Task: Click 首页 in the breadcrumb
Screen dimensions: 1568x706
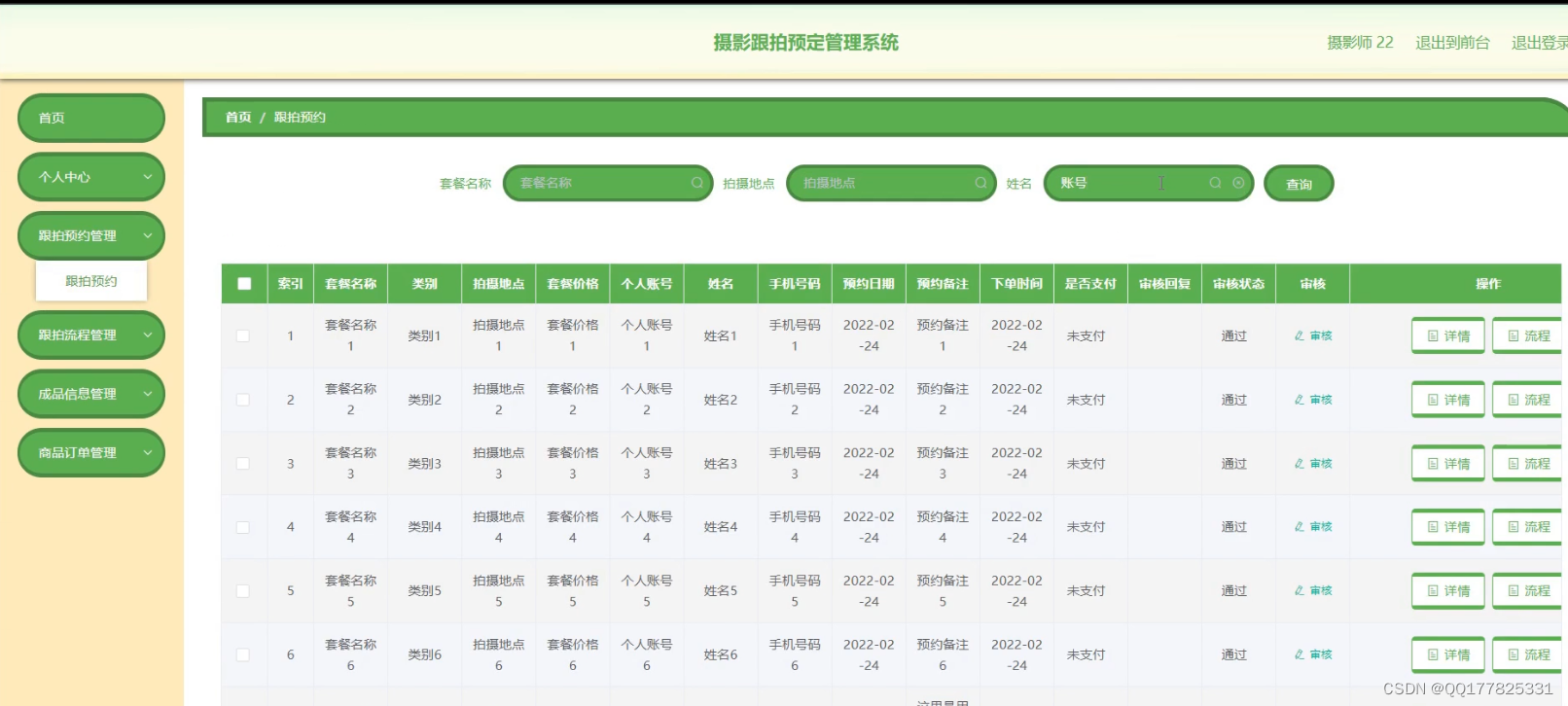Action: coord(238,117)
